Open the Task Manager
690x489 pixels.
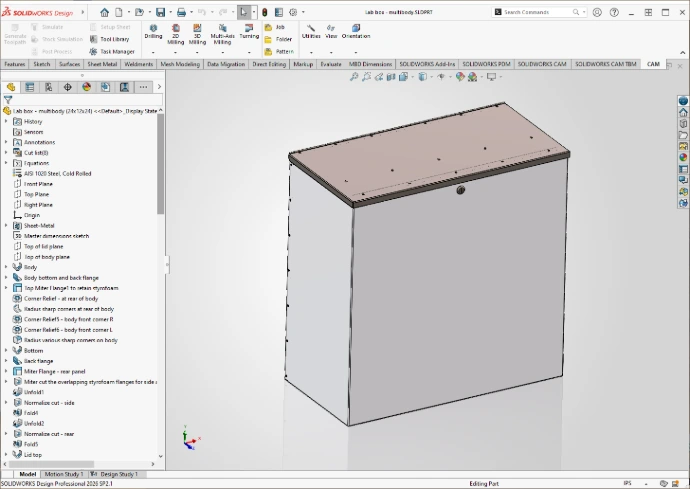click(112, 51)
